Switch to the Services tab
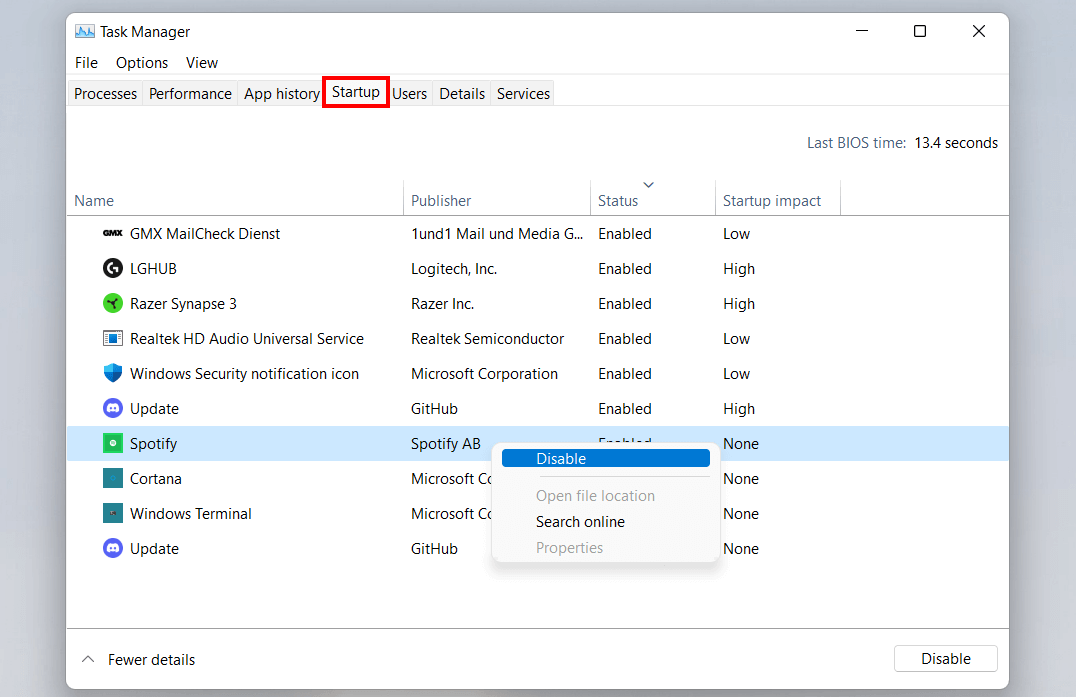This screenshot has width=1076, height=697. [522, 93]
